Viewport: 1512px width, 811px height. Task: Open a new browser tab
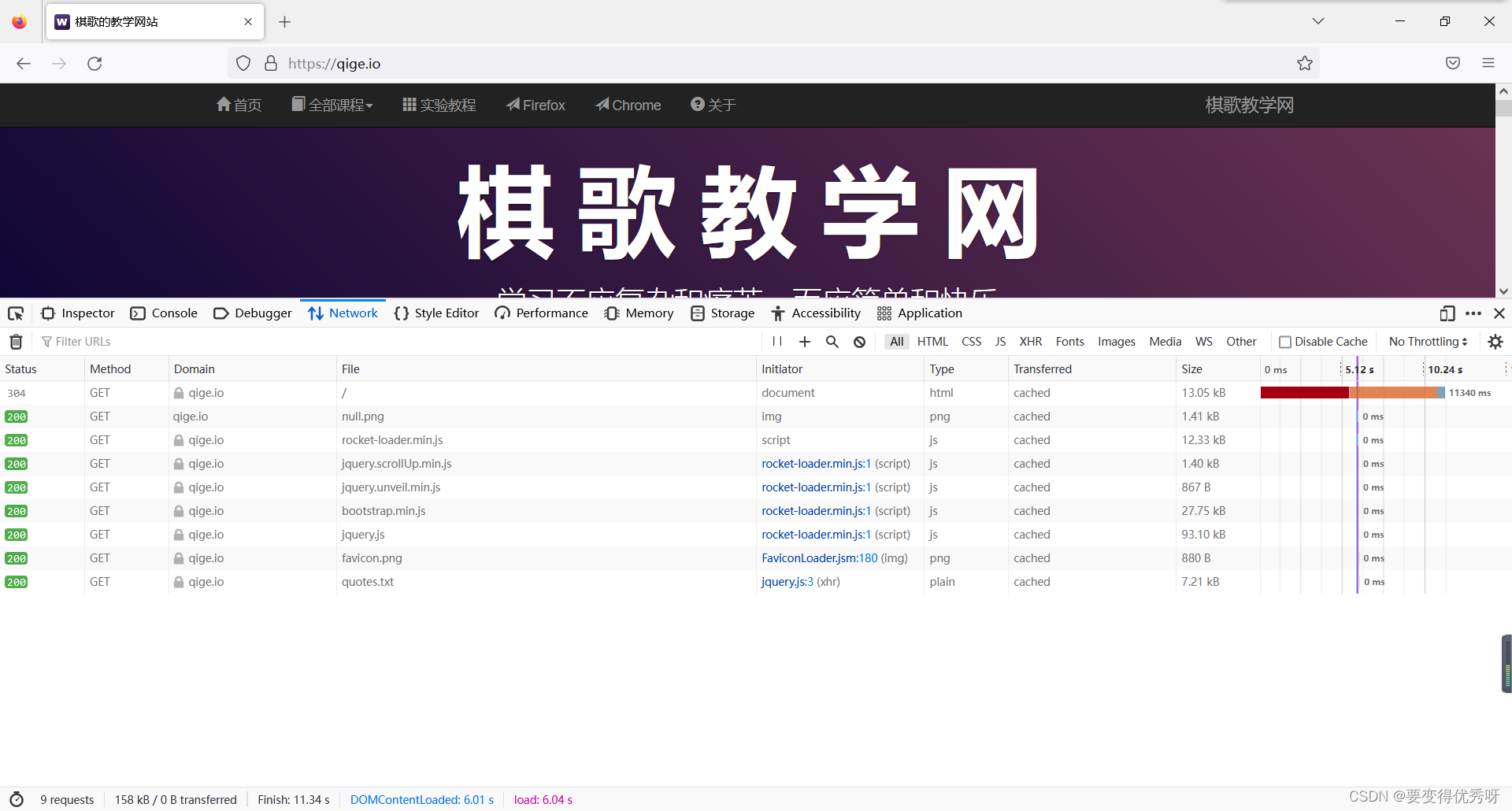click(x=285, y=22)
